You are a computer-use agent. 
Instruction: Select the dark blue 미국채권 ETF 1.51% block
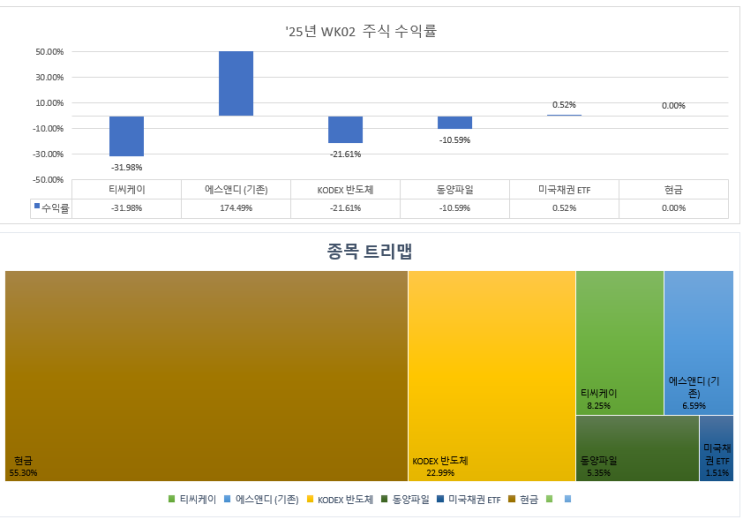(716, 448)
